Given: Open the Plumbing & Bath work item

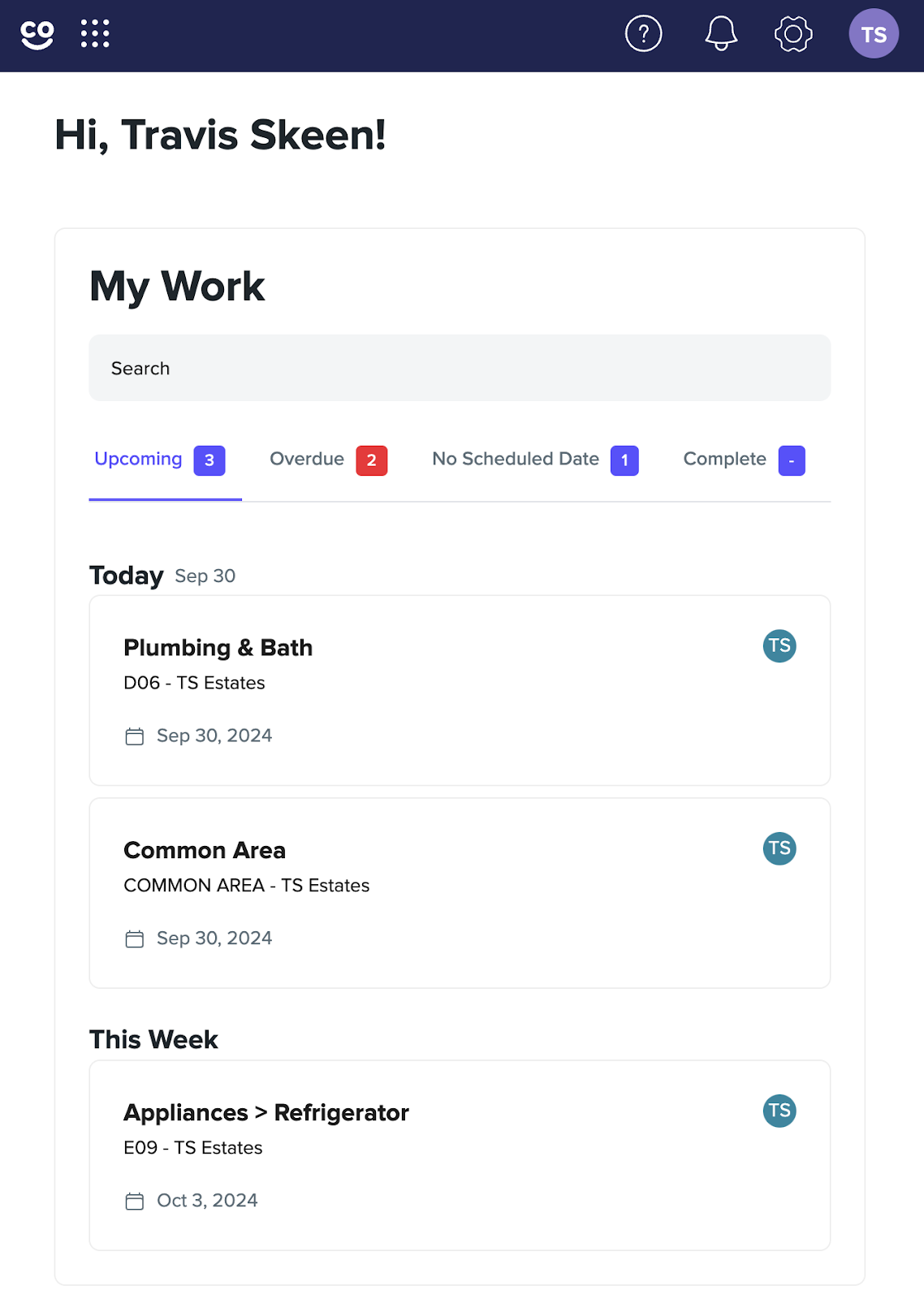Looking at the screenshot, I should click(460, 690).
